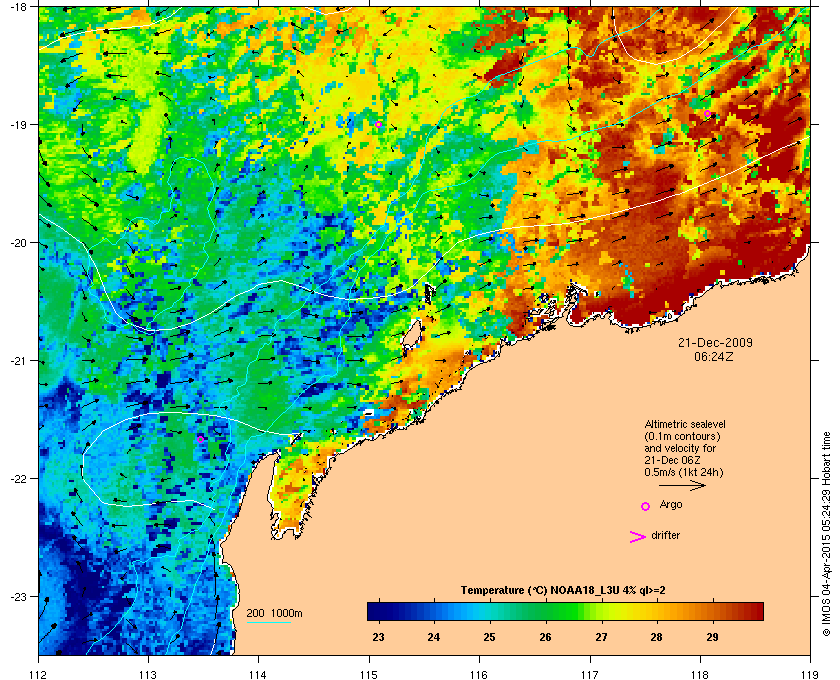Click the colour bar tick label '28'

pyautogui.click(x=656, y=637)
